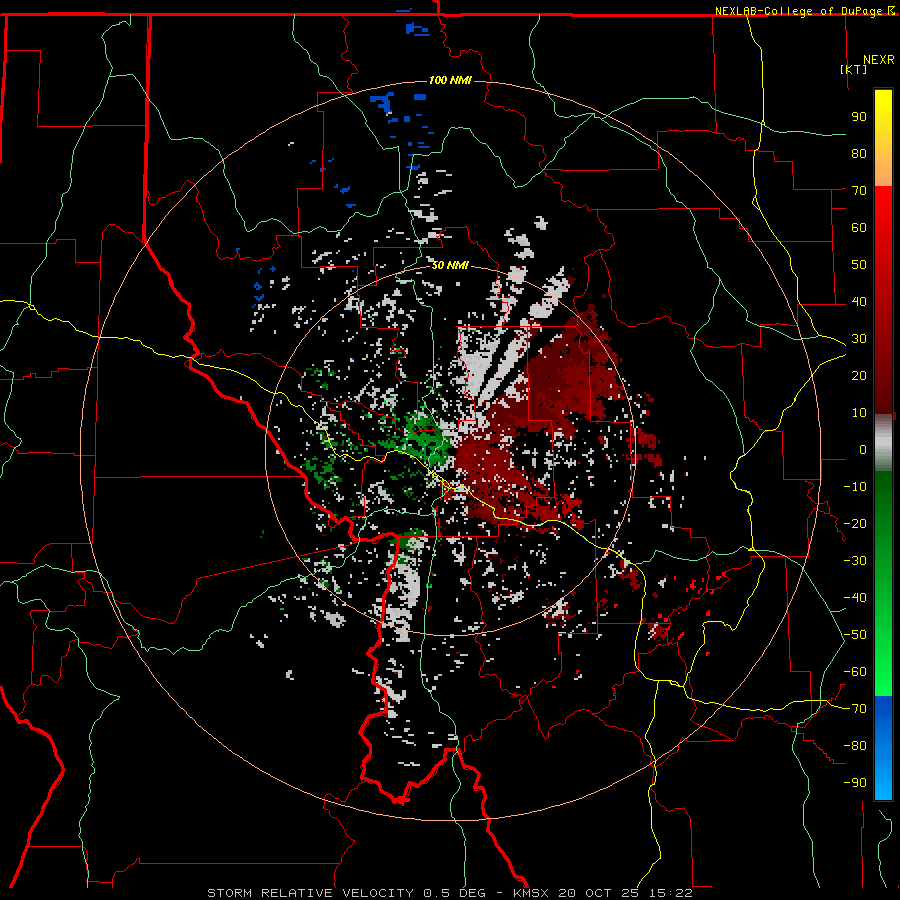Click the -30 value on the velocity scale
The width and height of the screenshot is (900, 900).
[855, 561]
